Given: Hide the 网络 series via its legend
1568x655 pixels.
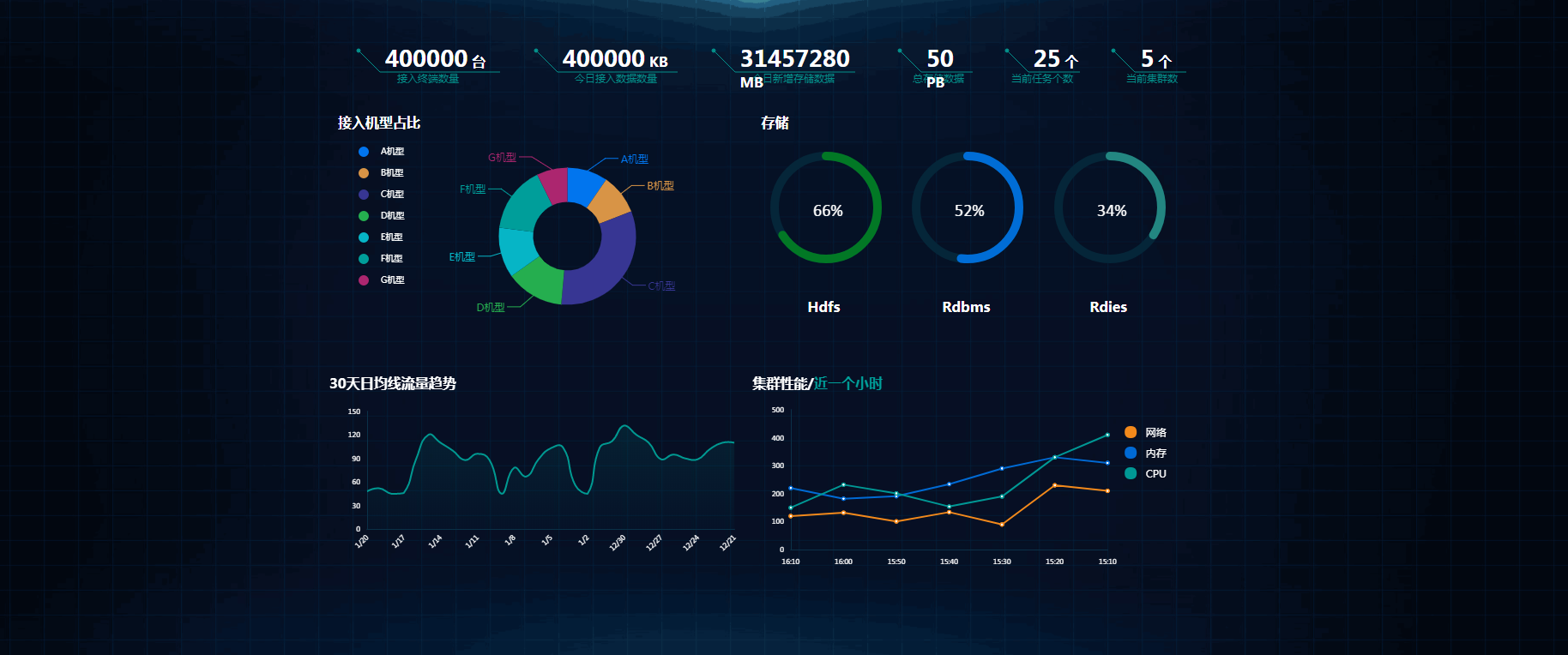Looking at the screenshot, I should [1145, 432].
